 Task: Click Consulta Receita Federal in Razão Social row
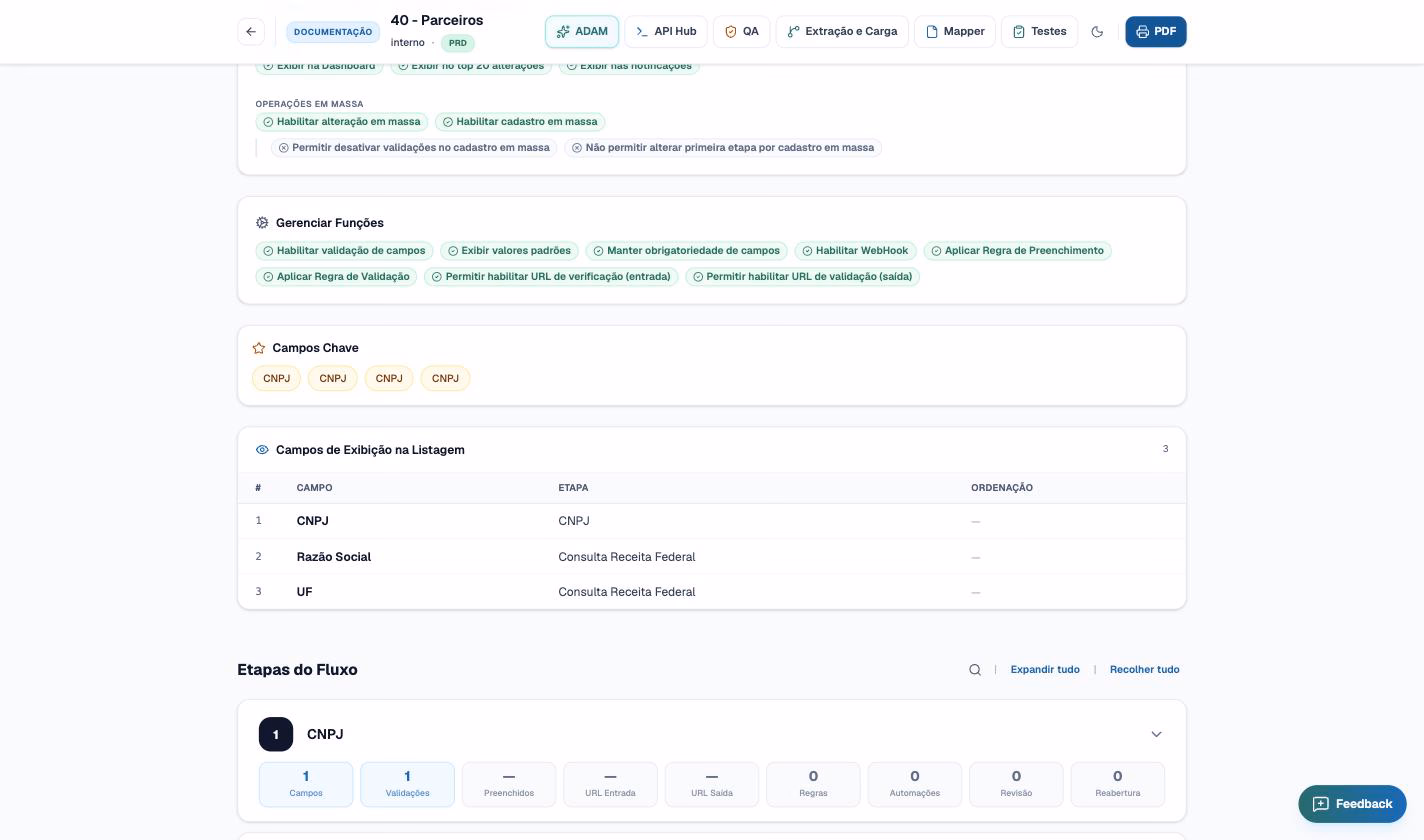[627, 557]
